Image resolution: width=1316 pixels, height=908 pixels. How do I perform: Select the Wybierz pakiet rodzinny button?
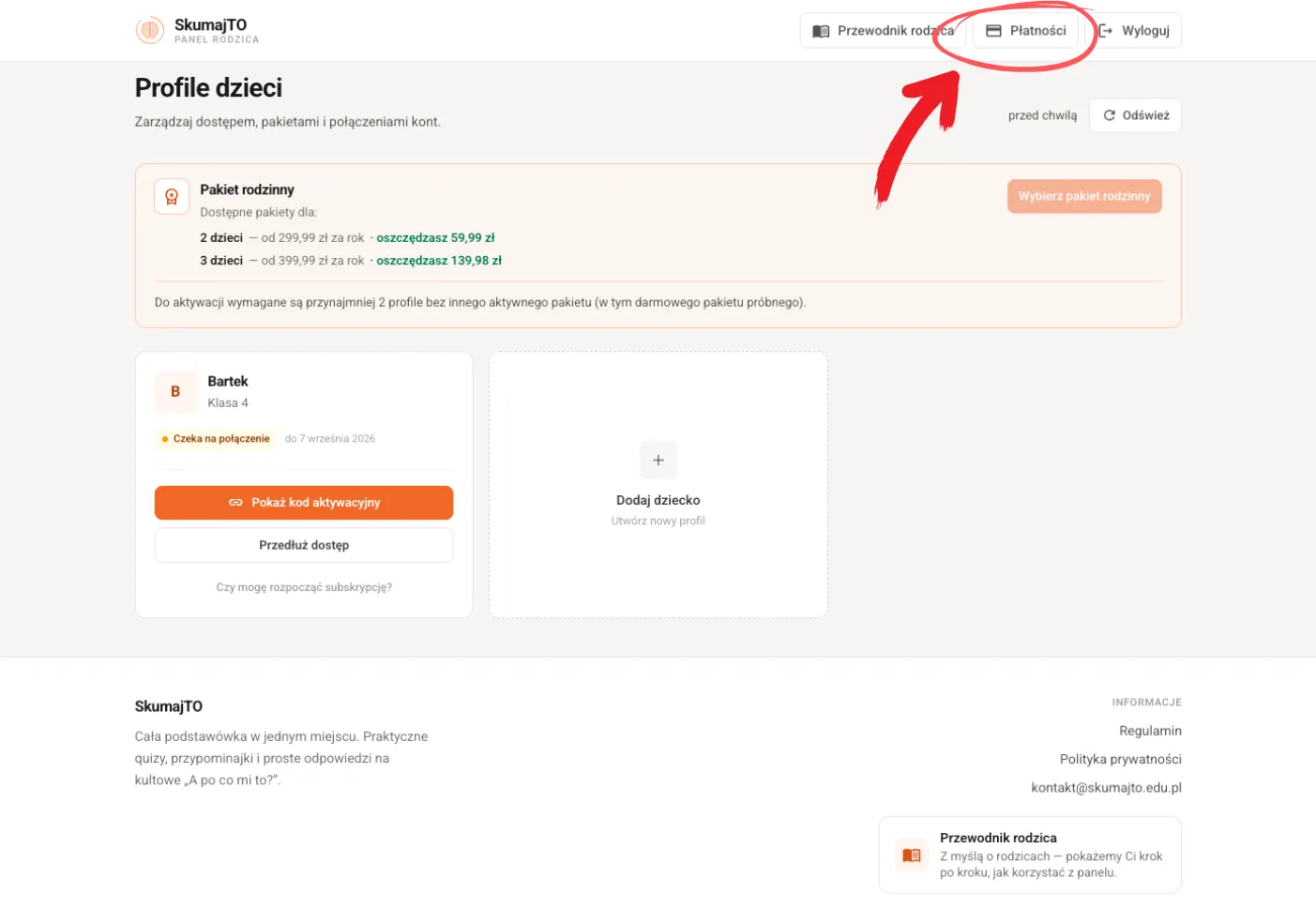[x=1084, y=196]
